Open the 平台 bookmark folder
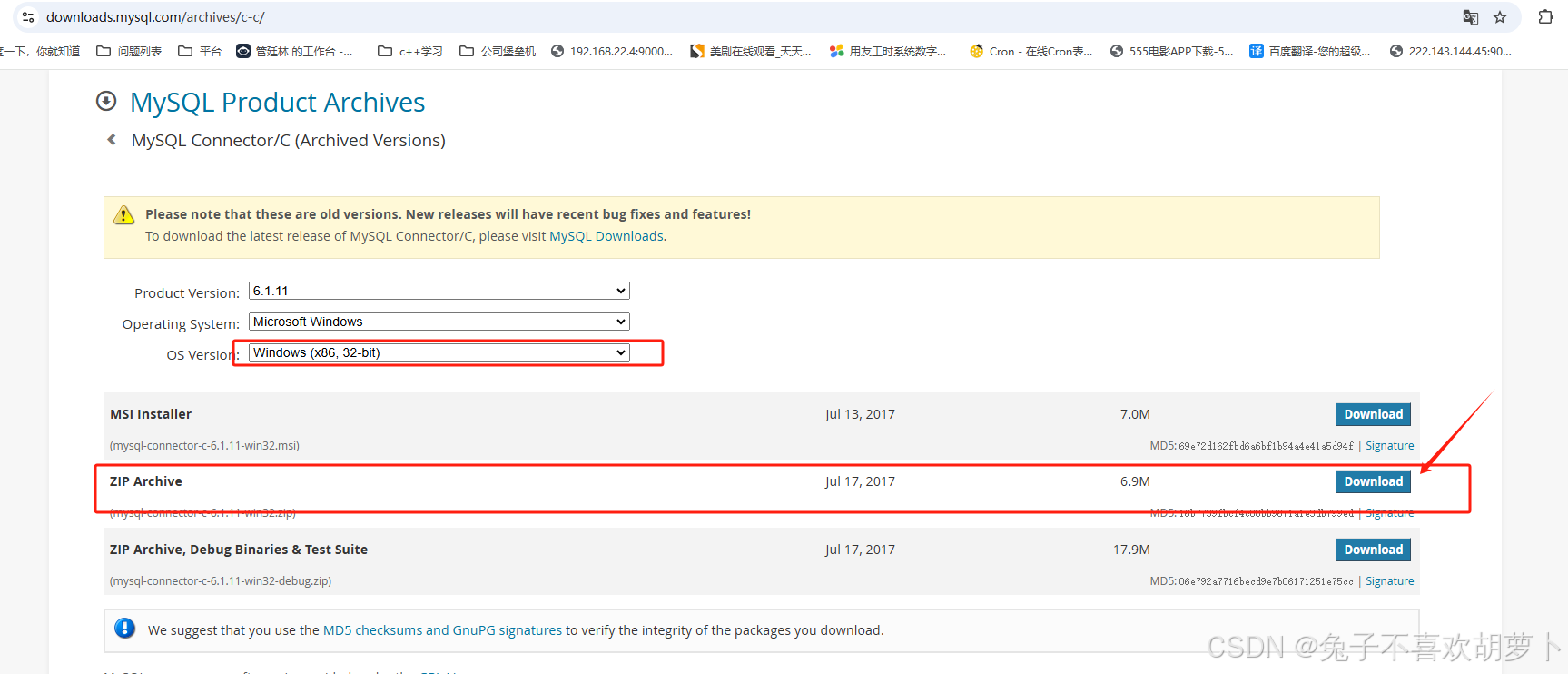The width and height of the screenshot is (1568, 674). [200, 52]
